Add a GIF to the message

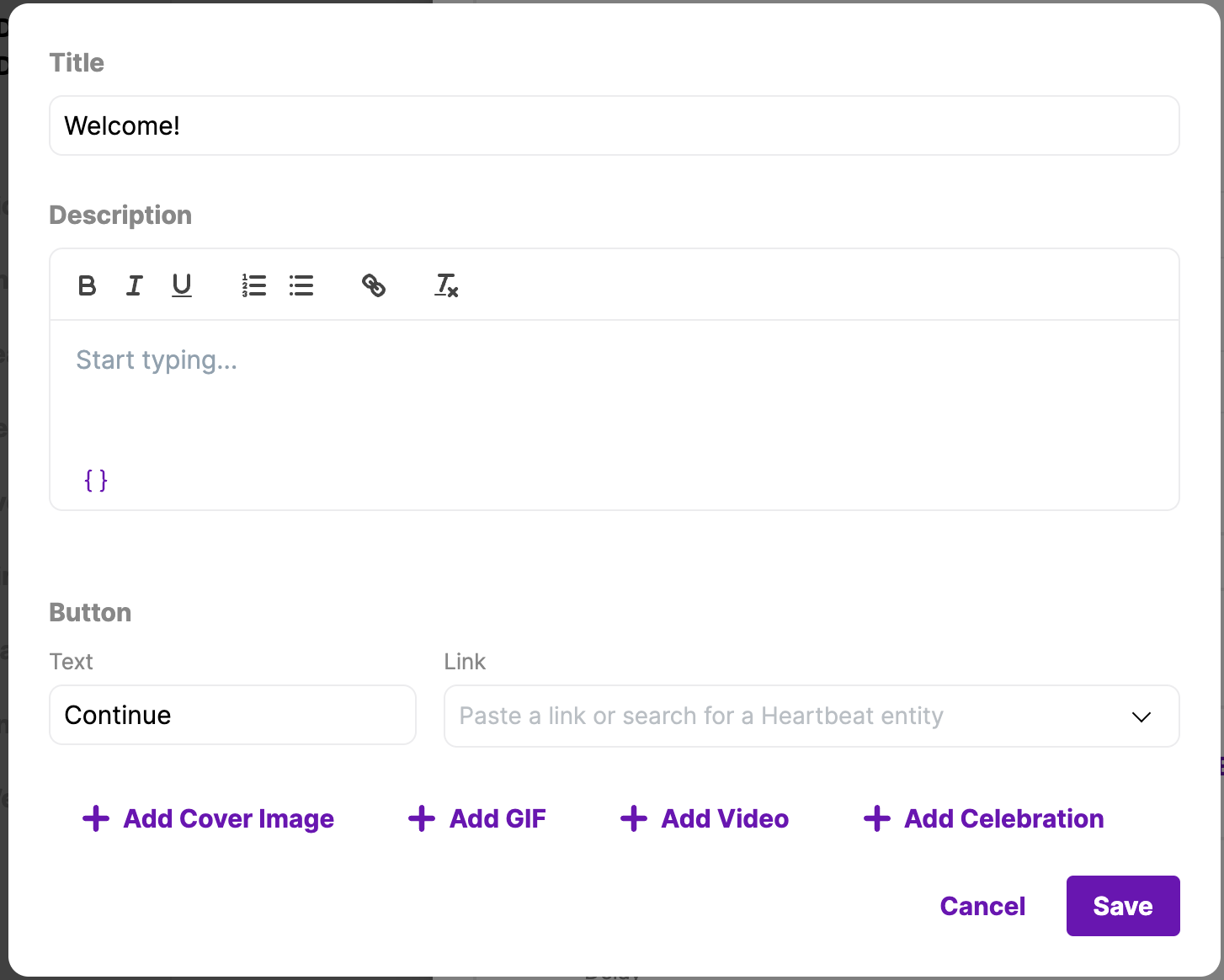pos(478,818)
